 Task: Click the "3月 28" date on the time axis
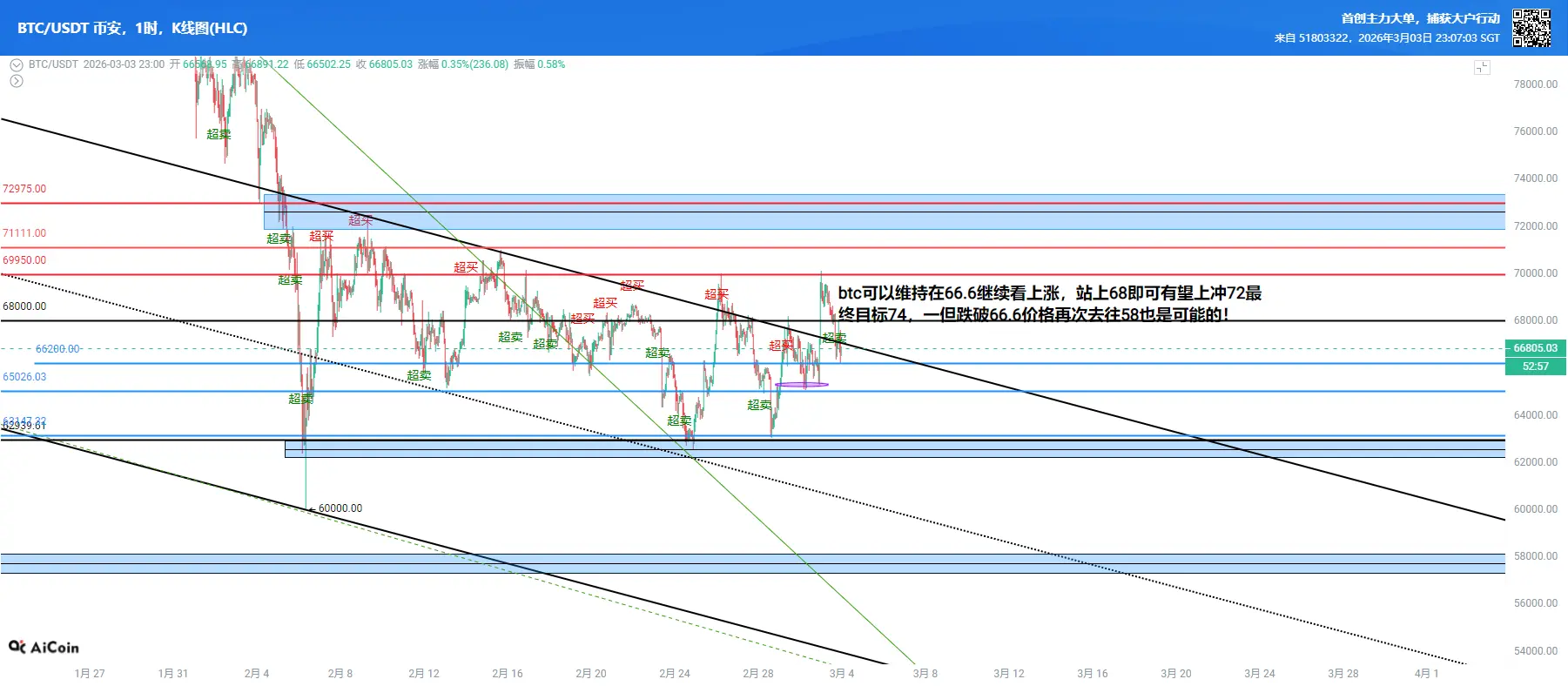(x=1343, y=674)
